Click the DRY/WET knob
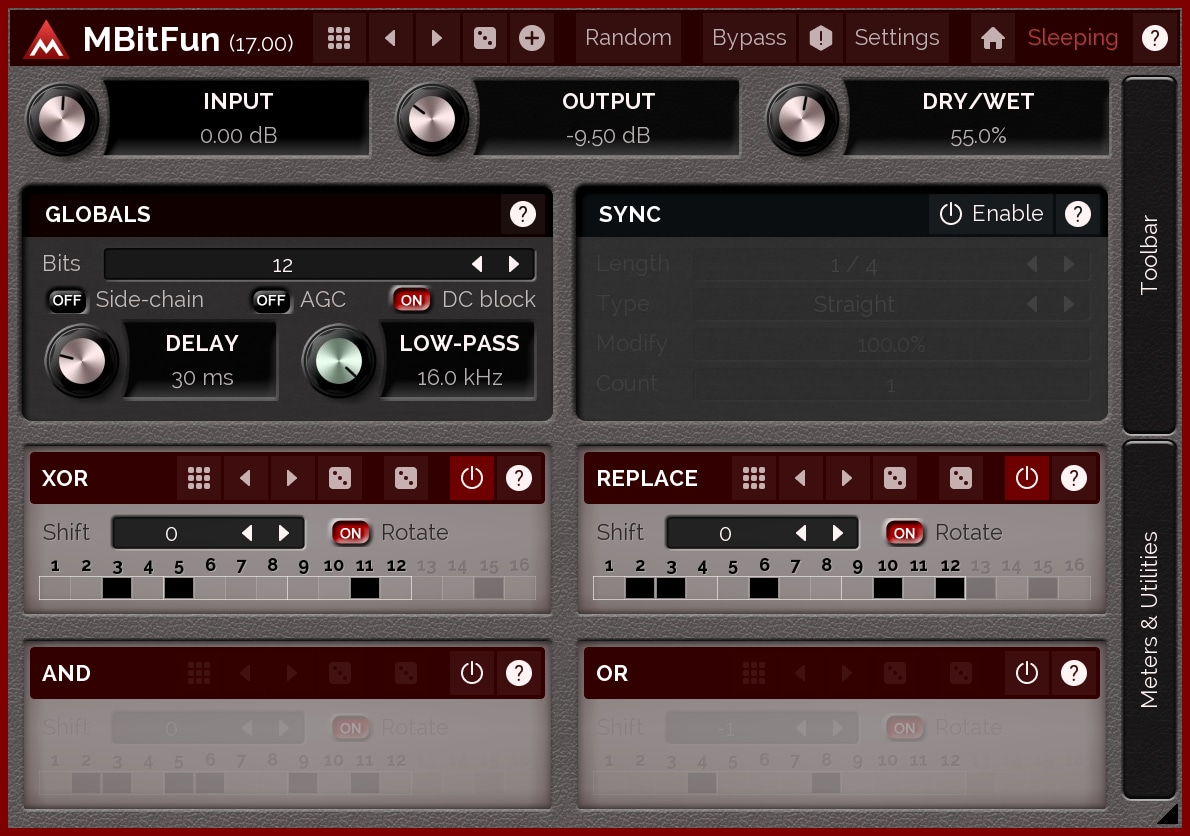Screen dimensions: 1190x836 tap(803, 119)
